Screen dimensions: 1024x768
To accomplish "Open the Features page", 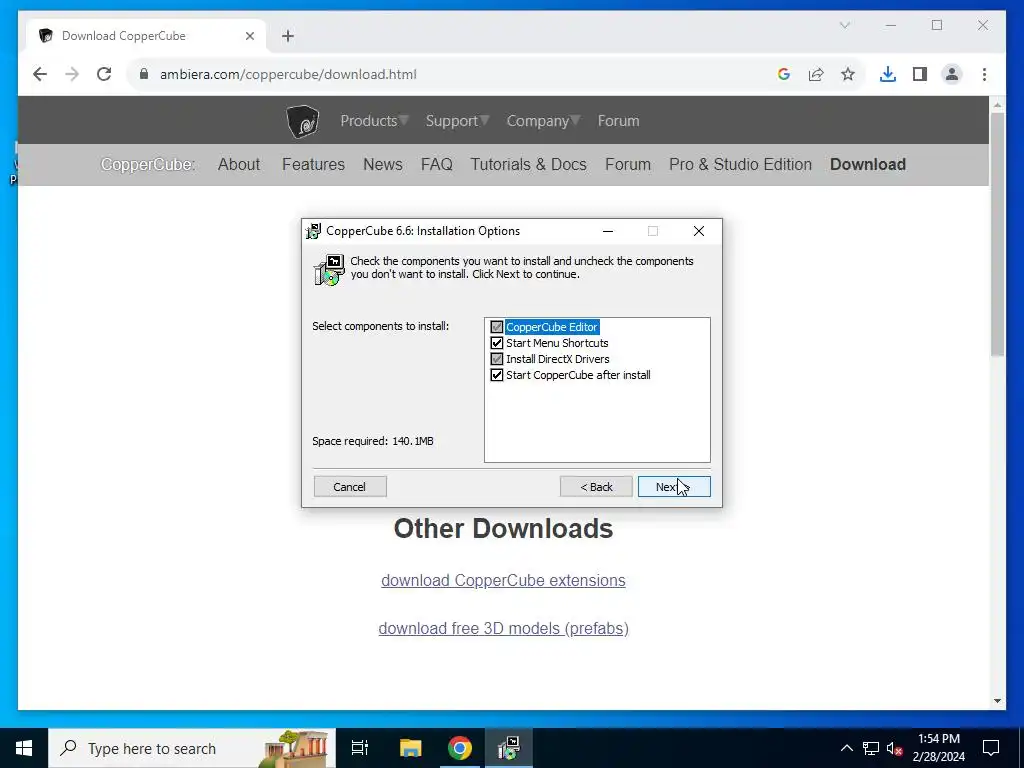I will point(313,165).
